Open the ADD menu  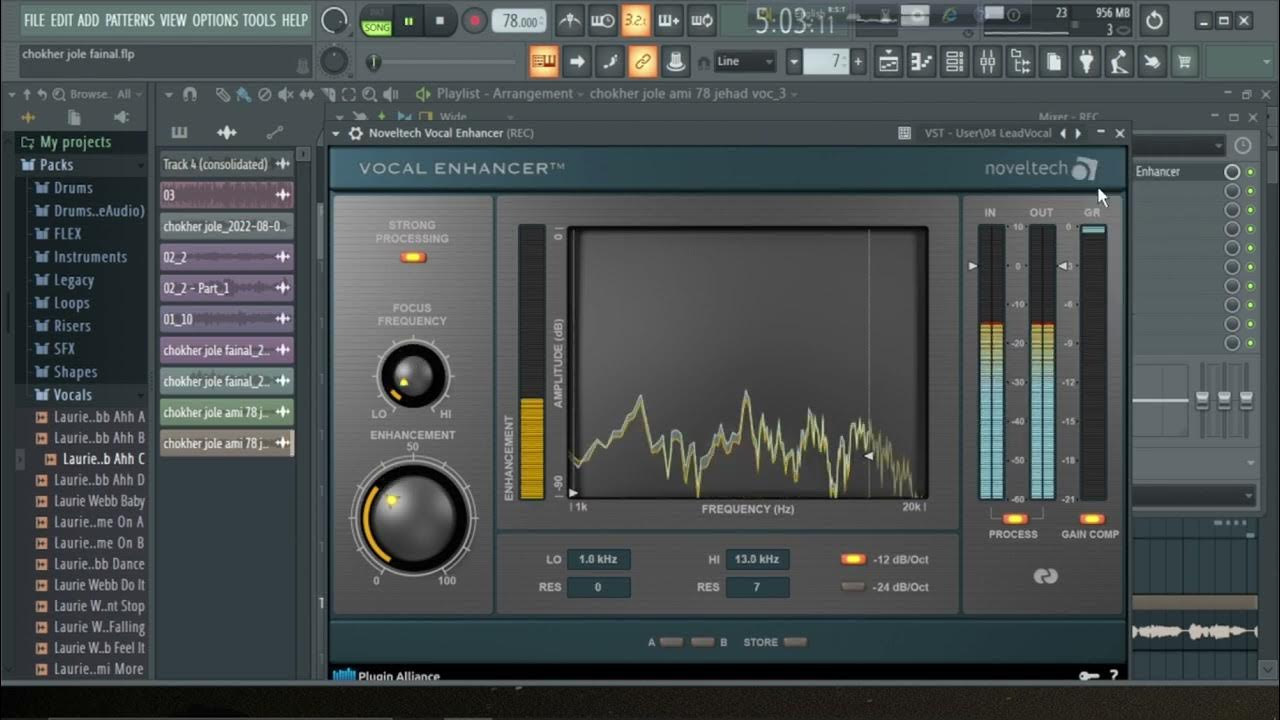tap(89, 20)
